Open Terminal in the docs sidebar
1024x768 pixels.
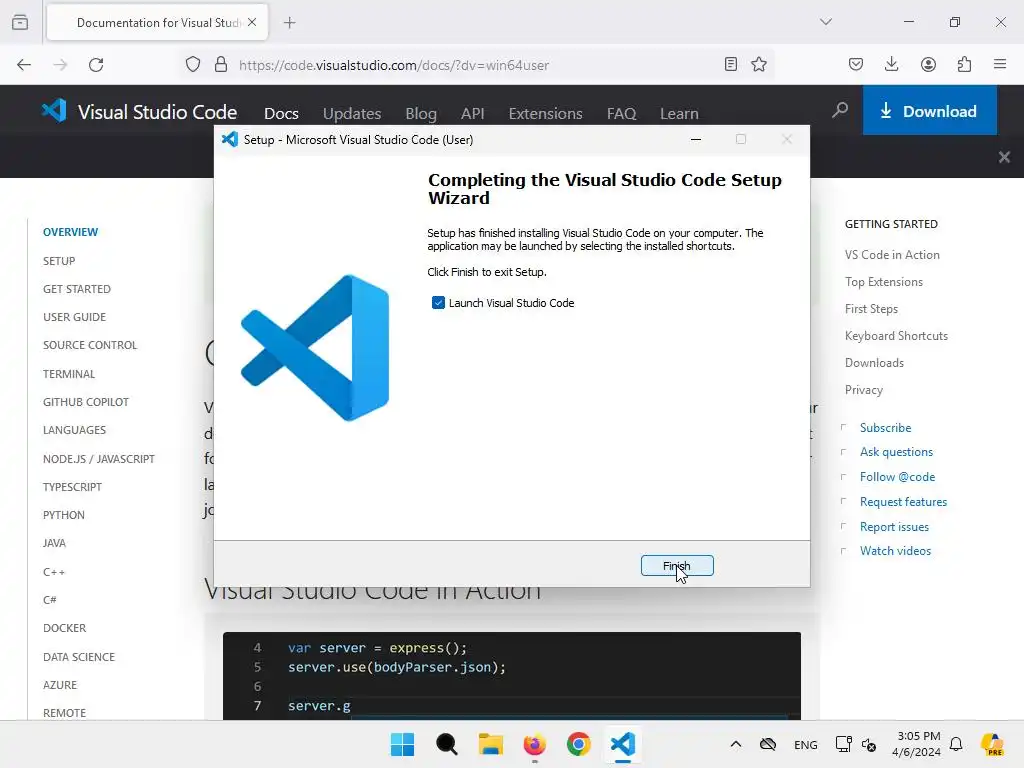point(69,374)
